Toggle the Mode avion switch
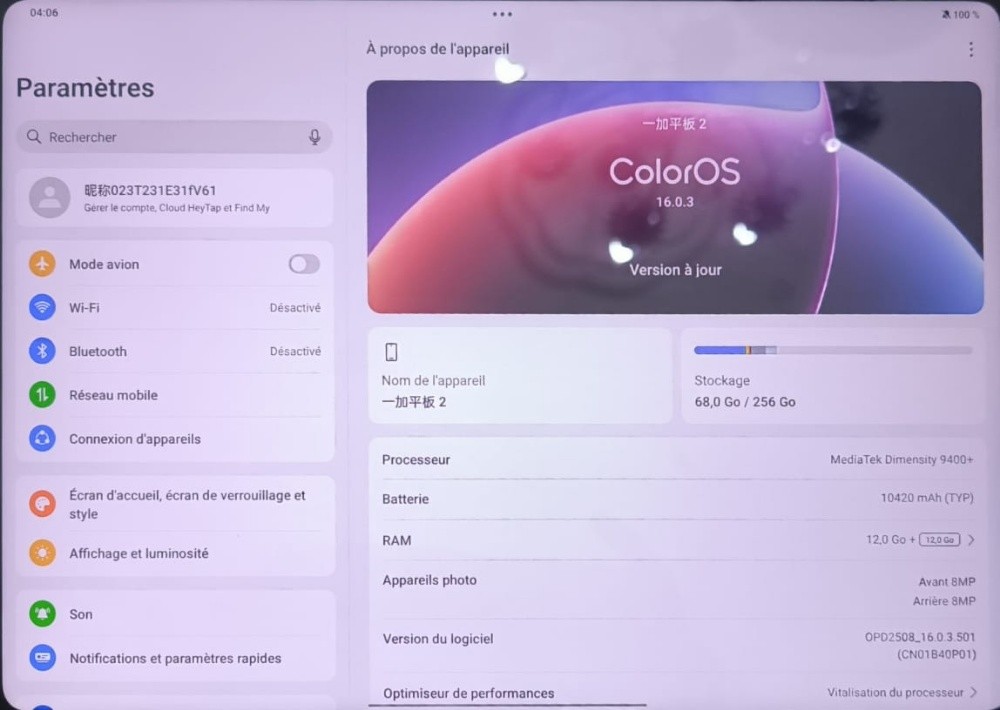Viewport: 1000px width, 710px height. (304, 264)
